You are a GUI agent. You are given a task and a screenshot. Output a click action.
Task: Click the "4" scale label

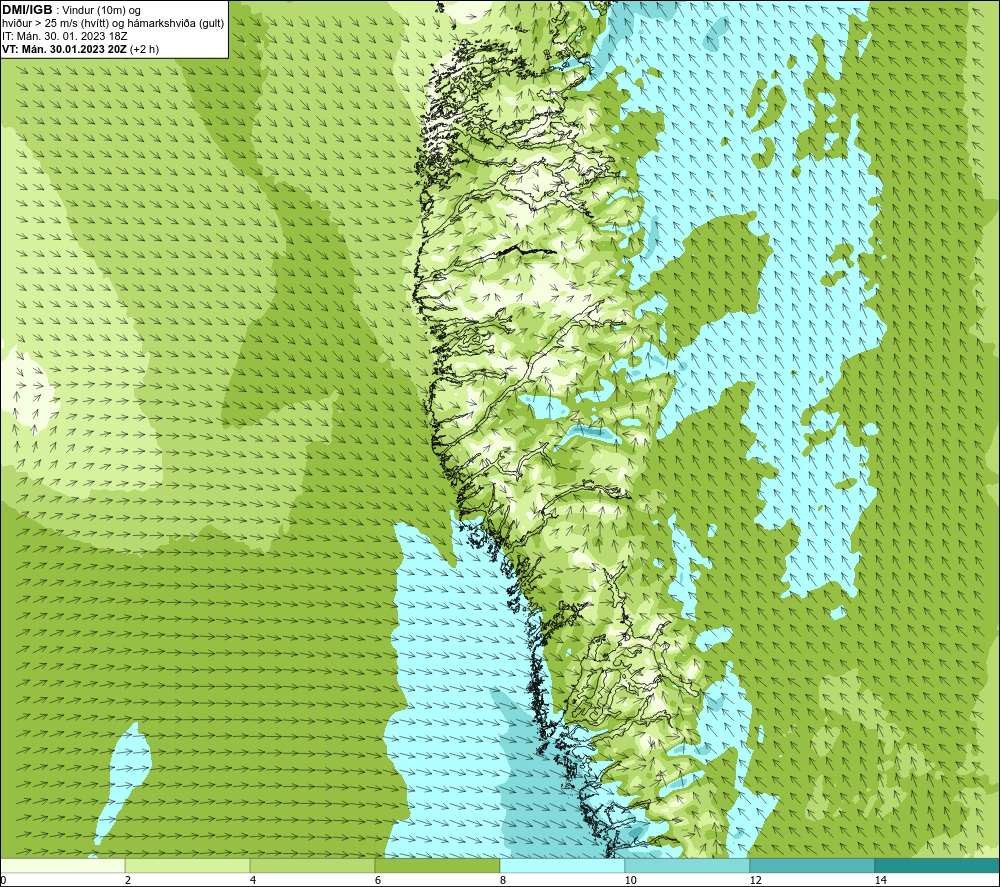point(253,880)
